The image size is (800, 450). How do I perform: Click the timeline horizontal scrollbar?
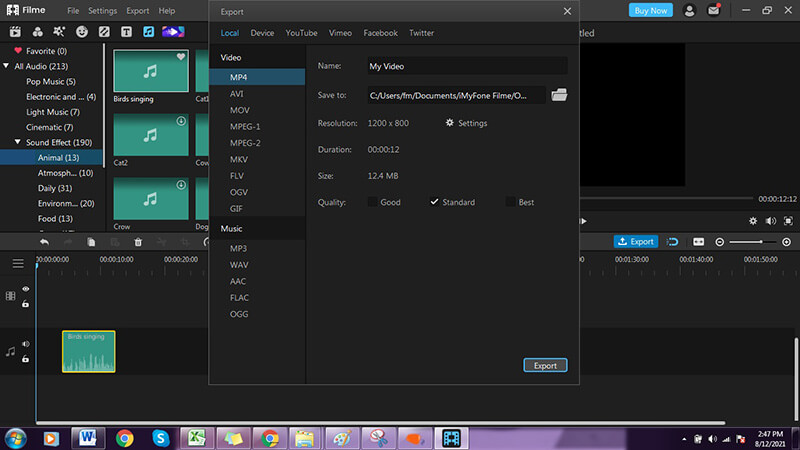381,422
